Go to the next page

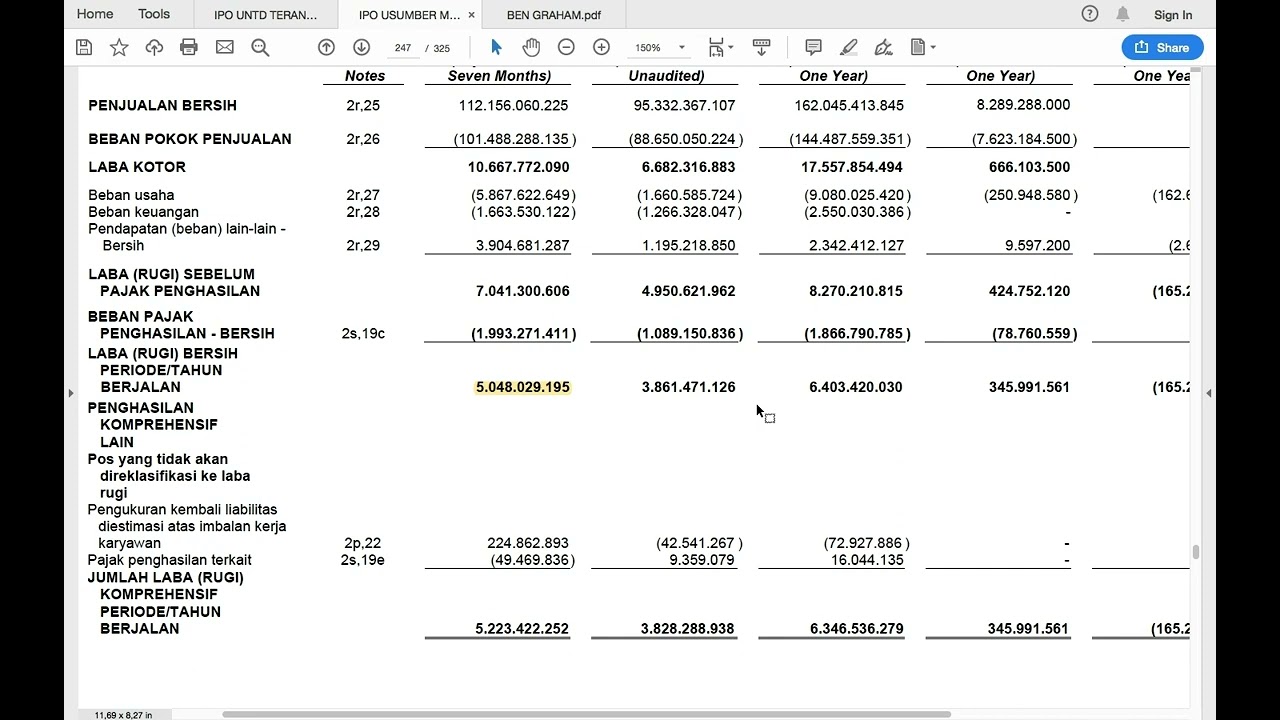tap(362, 47)
